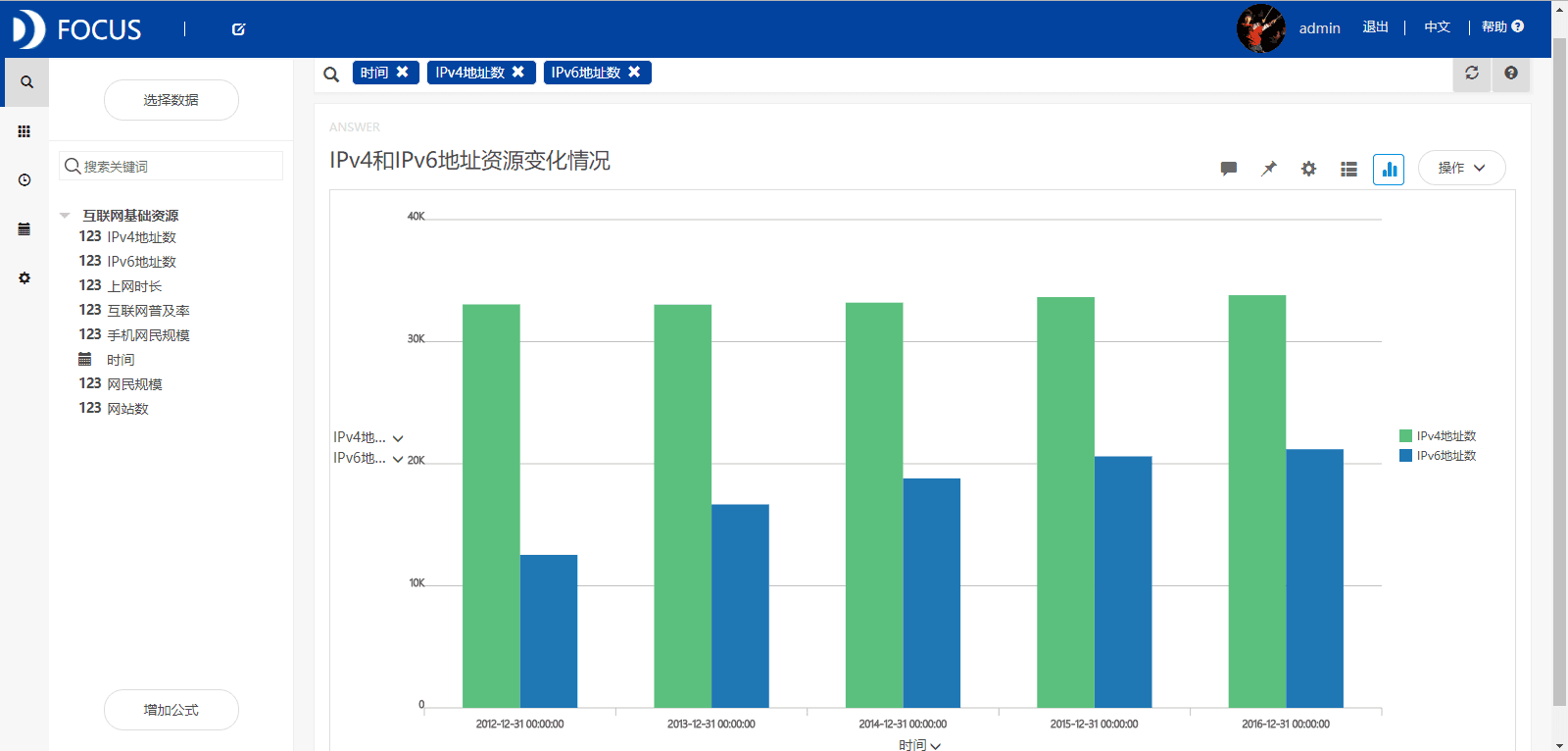
Task: Toggle IPv6地址数 legend blue swatch
Action: 1405,456
